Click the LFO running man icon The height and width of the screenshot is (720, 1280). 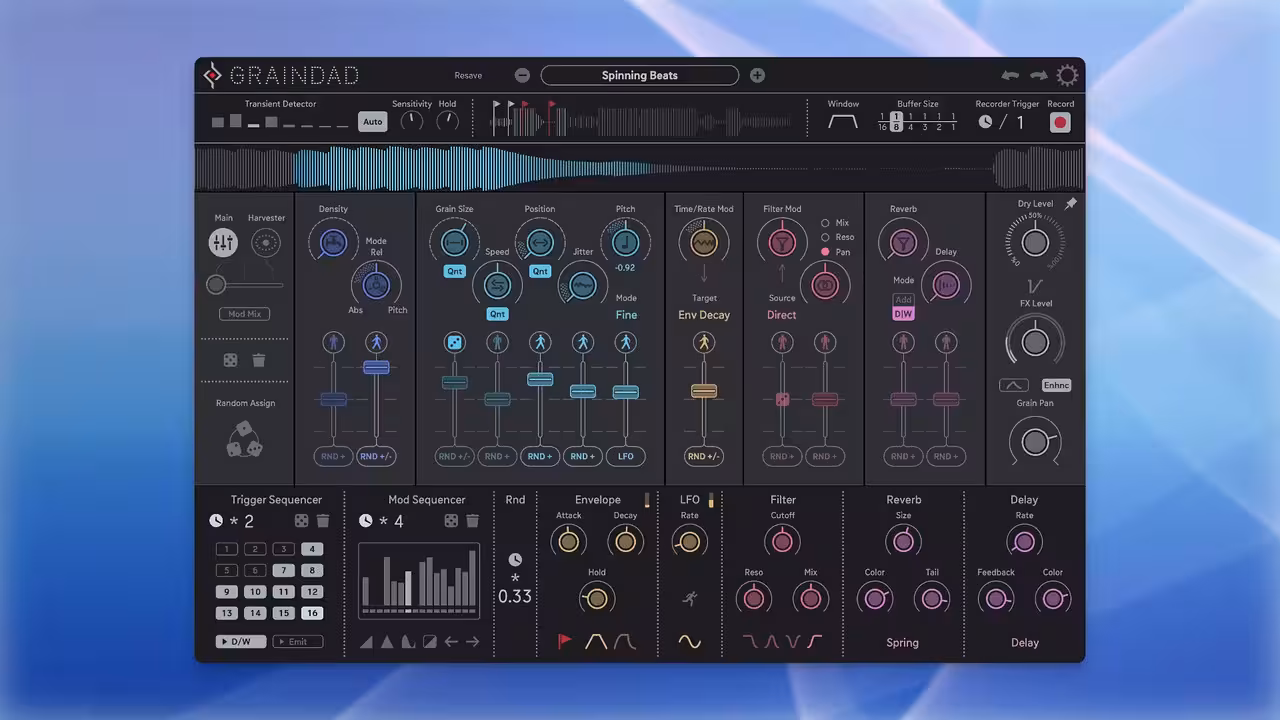point(690,598)
